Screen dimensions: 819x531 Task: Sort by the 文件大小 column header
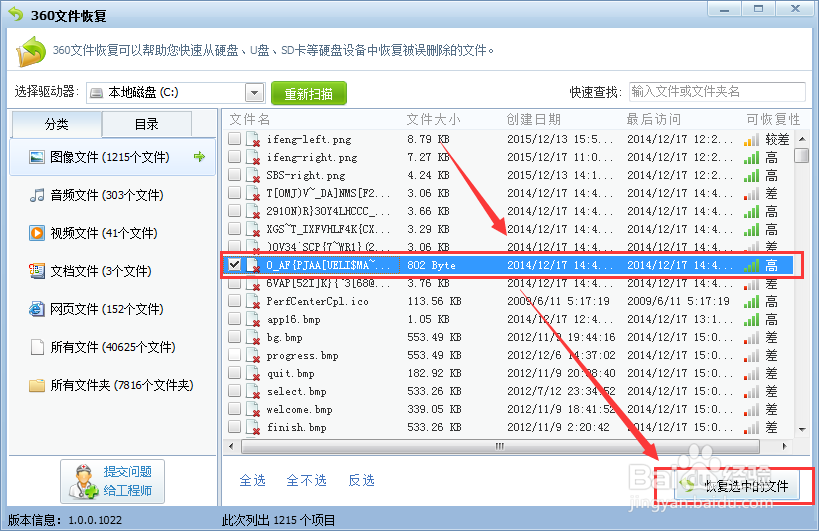(434, 120)
